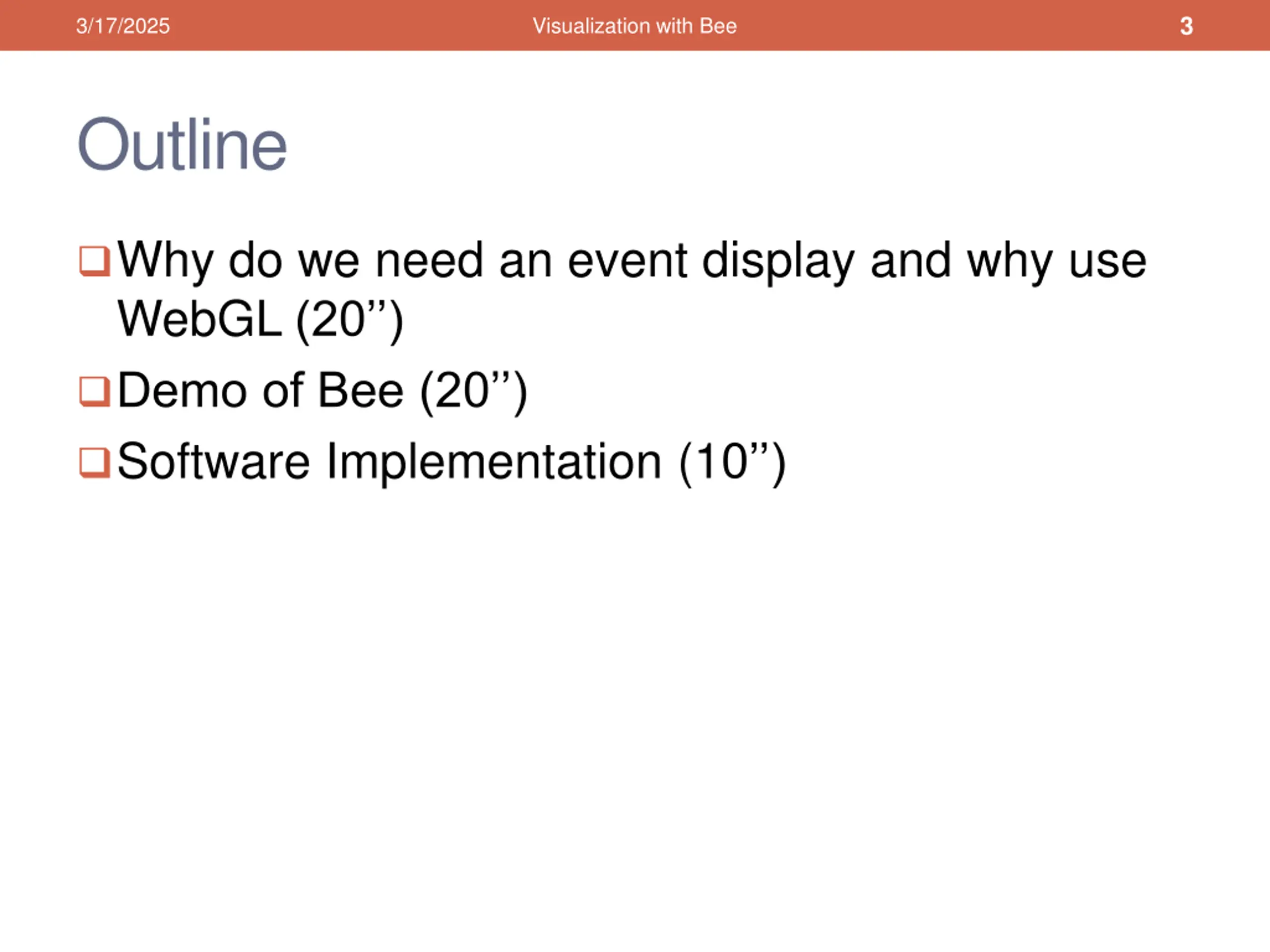Click the date 3/17/2025 in header
Viewport: 1270px width, 952px height.
123,26
